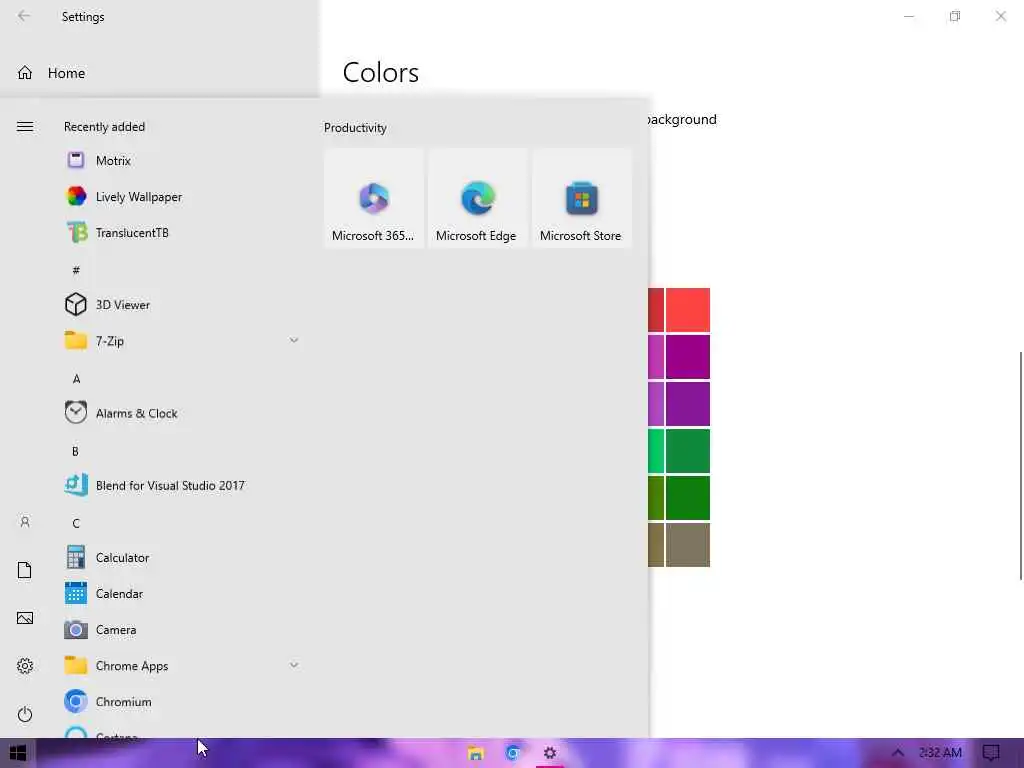
Task: Click the letter A section header
Action: point(76,379)
